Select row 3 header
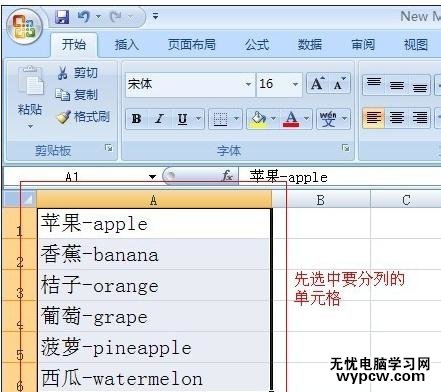 click(19, 285)
